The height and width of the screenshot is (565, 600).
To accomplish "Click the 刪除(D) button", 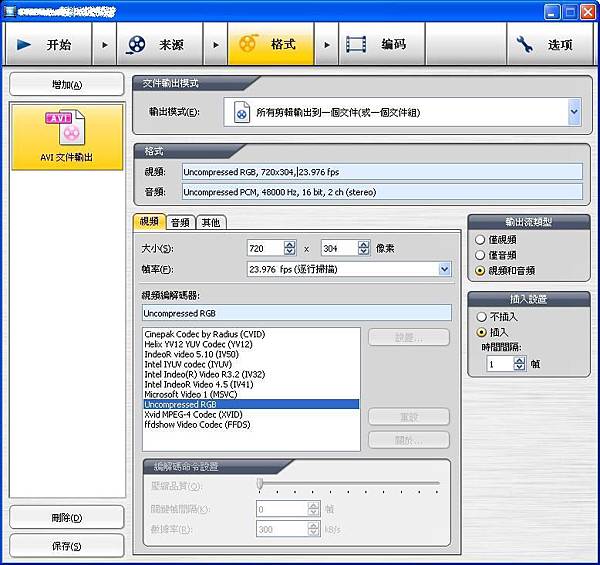I will (x=67, y=518).
